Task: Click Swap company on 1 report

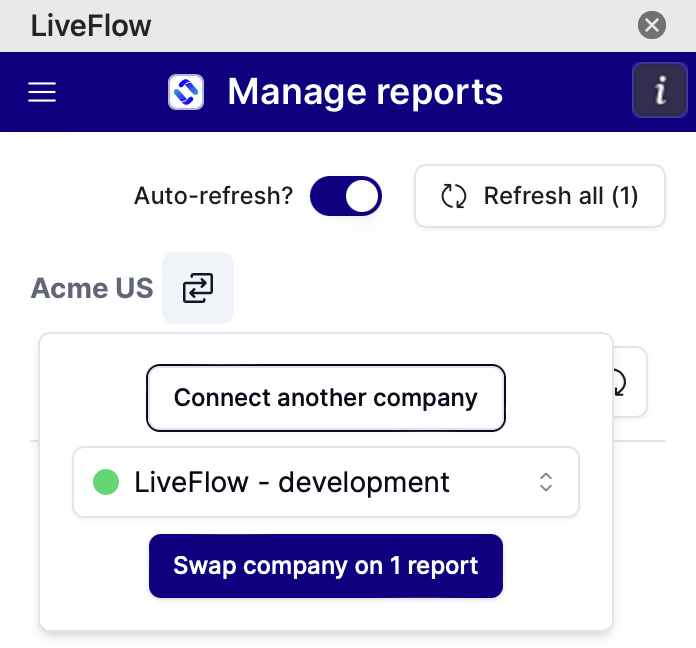Action: point(326,566)
